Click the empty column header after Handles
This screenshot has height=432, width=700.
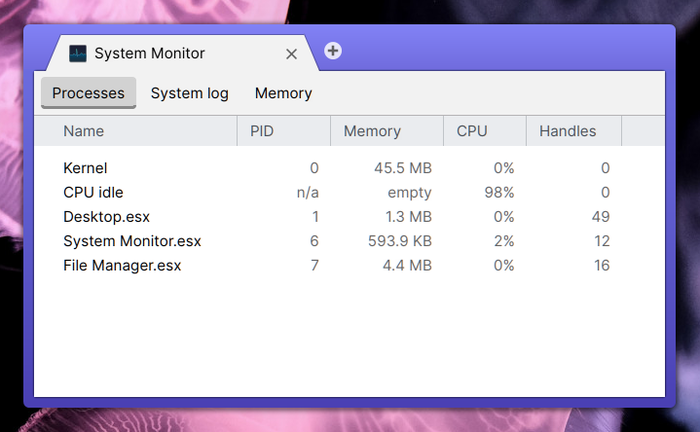click(x=642, y=131)
